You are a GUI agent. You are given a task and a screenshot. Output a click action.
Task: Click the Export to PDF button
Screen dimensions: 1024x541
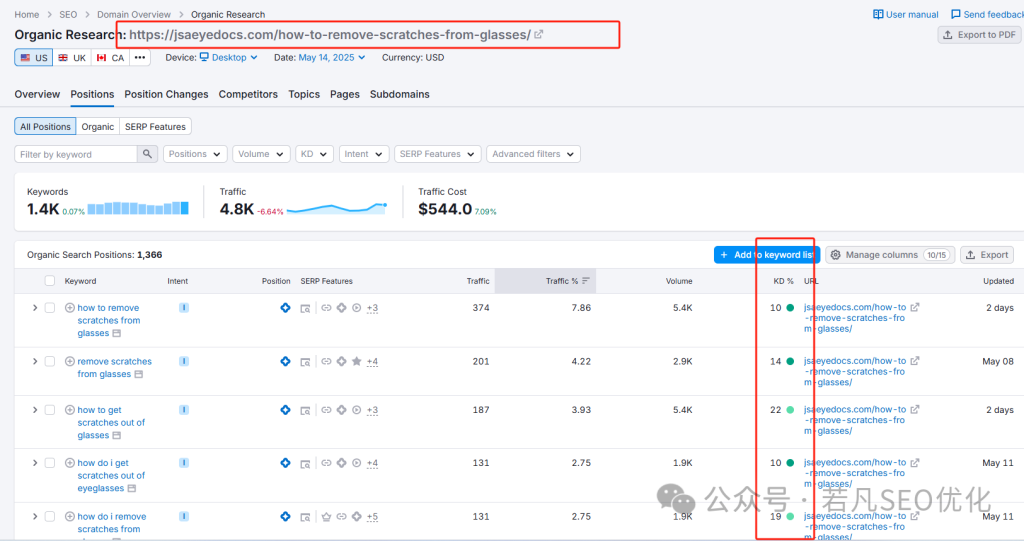tap(979, 35)
